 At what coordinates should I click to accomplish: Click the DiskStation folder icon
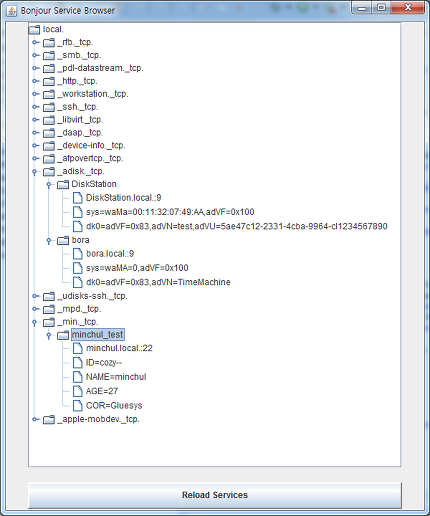pos(63,184)
